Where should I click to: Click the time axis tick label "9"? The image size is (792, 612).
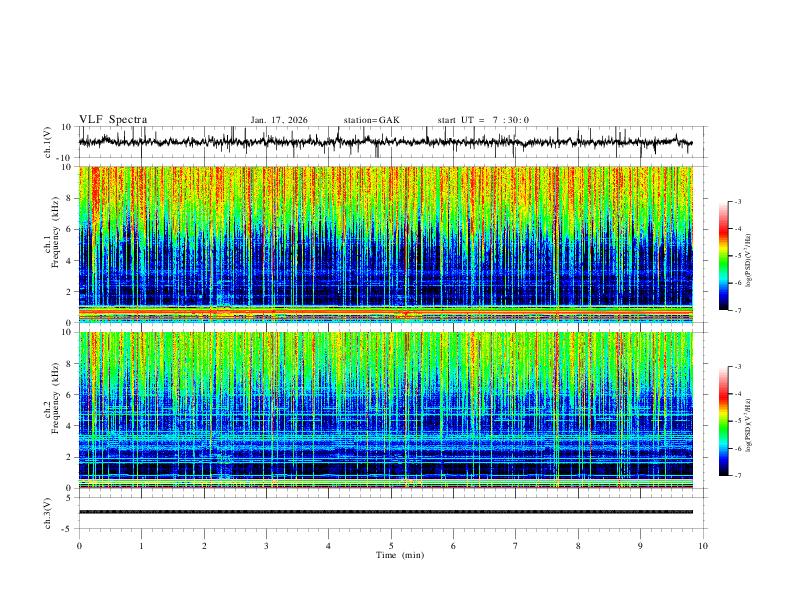640,546
